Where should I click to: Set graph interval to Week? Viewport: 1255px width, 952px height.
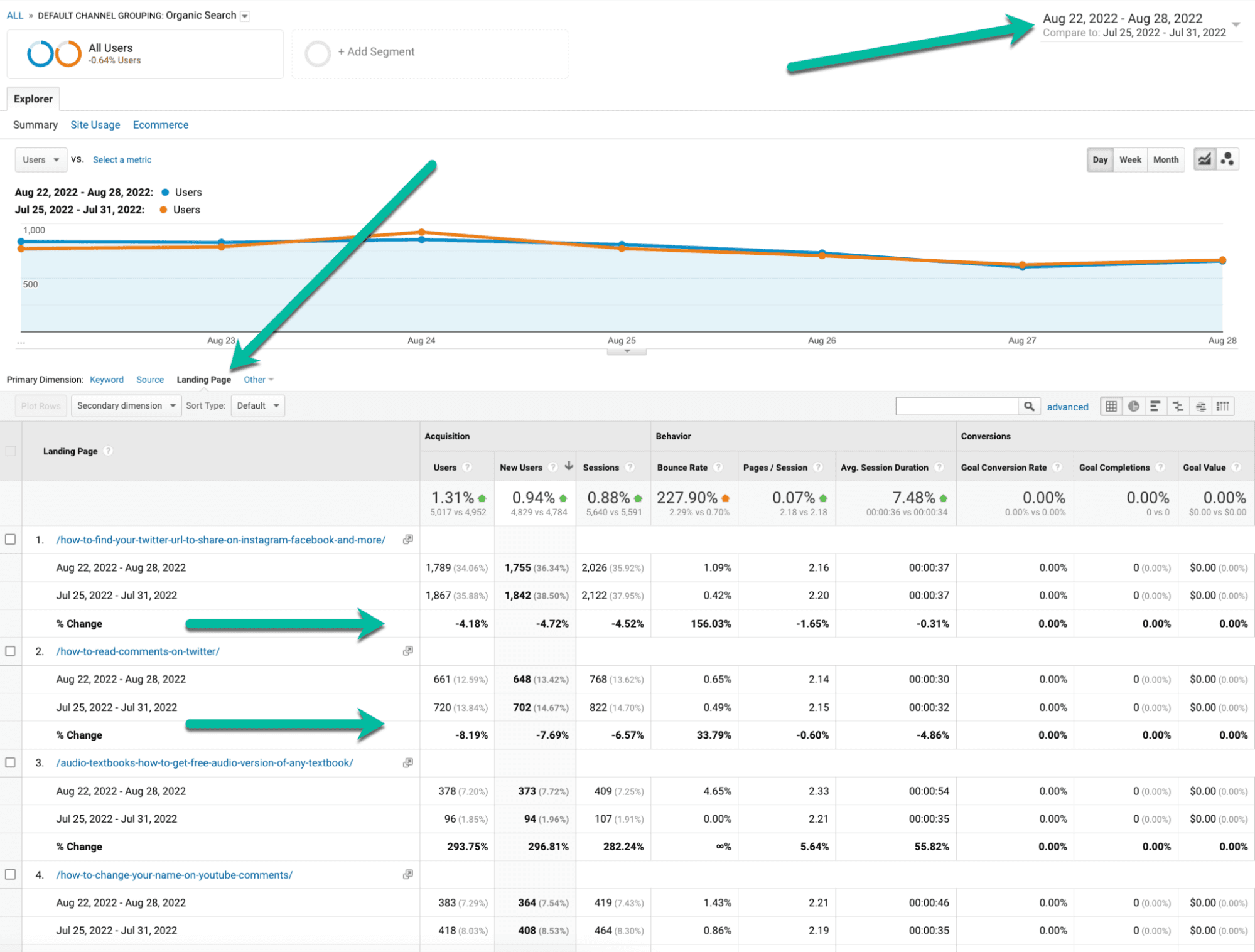point(1129,159)
